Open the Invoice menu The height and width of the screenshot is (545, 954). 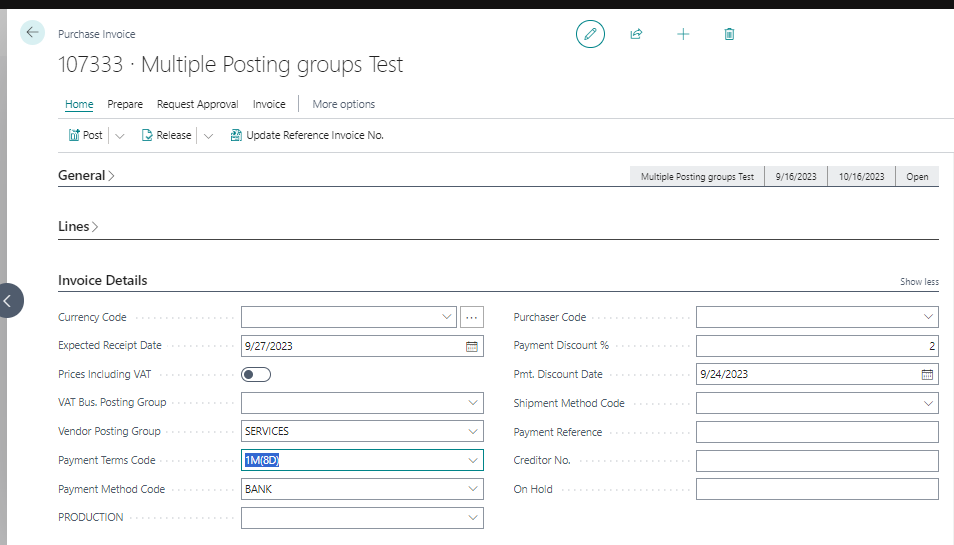coord(269,104)
